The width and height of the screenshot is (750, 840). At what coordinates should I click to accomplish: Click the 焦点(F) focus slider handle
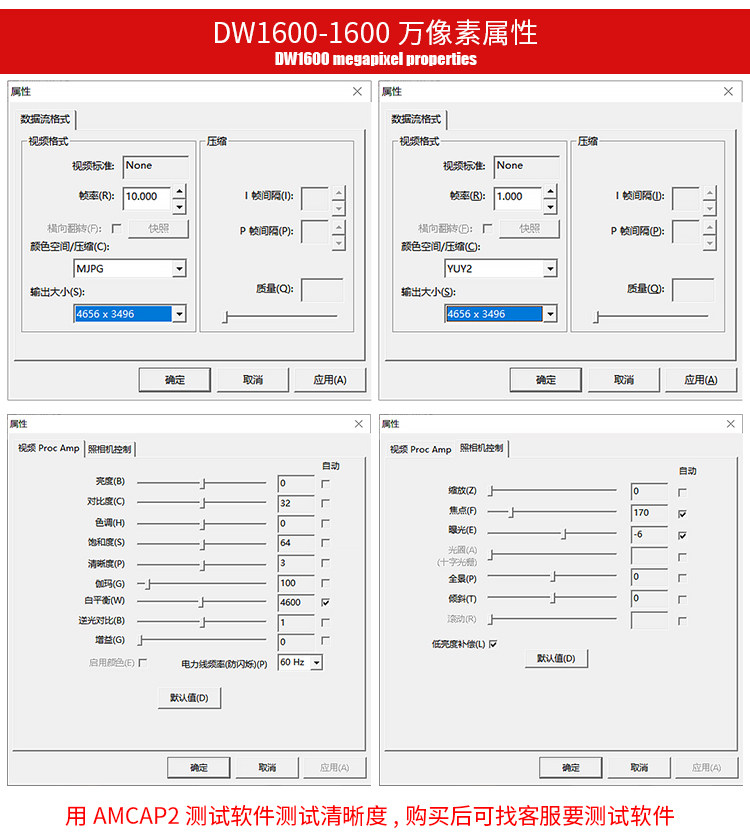point(512,513)
